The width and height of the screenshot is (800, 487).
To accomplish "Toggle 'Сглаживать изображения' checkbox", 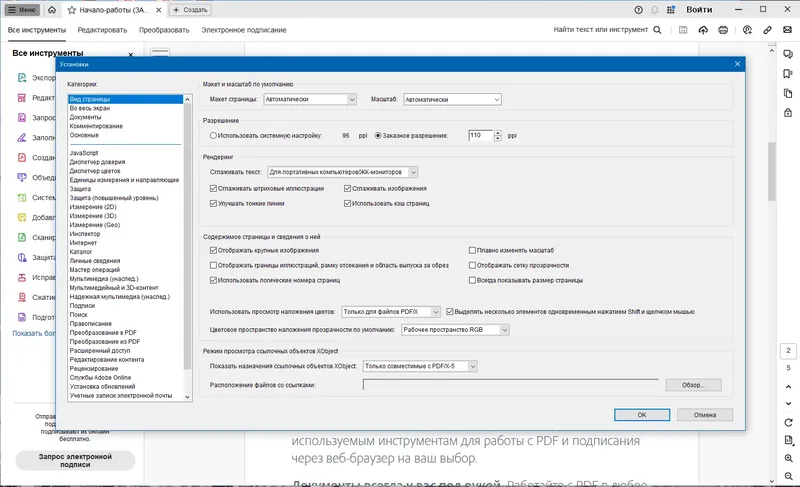I will tap(347, 188).
